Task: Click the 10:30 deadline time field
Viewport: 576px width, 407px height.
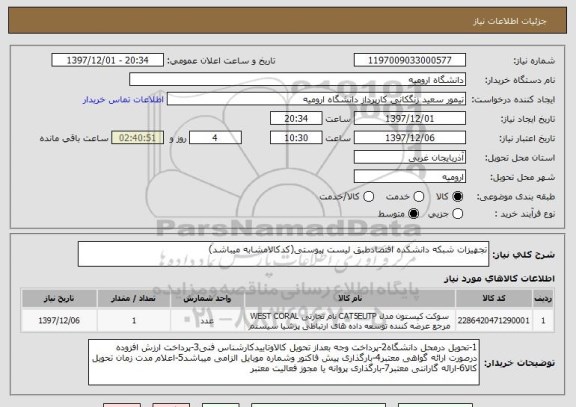Action: pos(296,138)
